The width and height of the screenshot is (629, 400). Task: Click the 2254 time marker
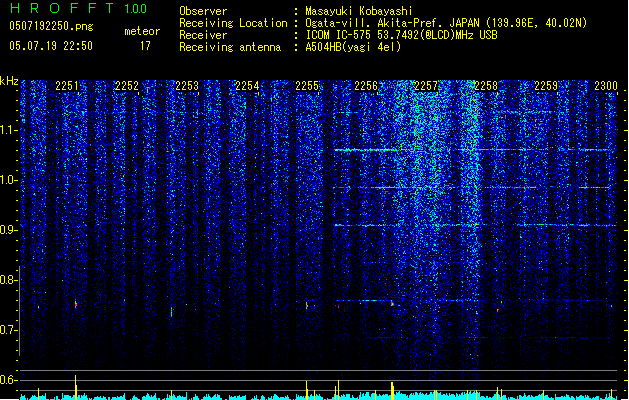247,86
